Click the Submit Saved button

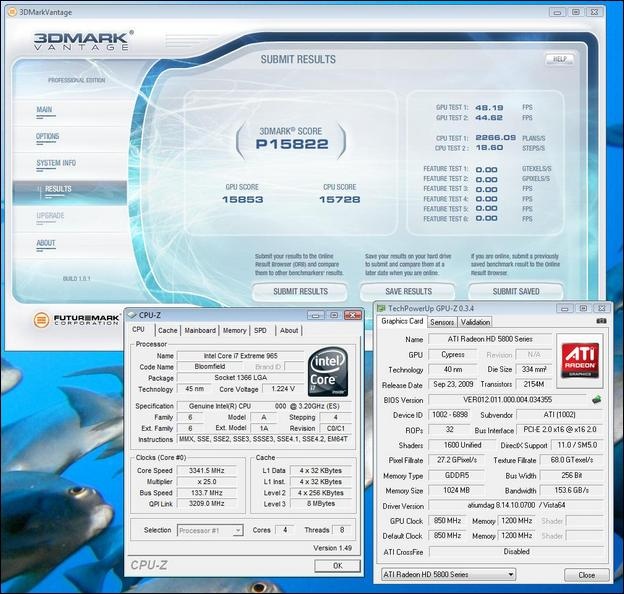tap(516, 292)
